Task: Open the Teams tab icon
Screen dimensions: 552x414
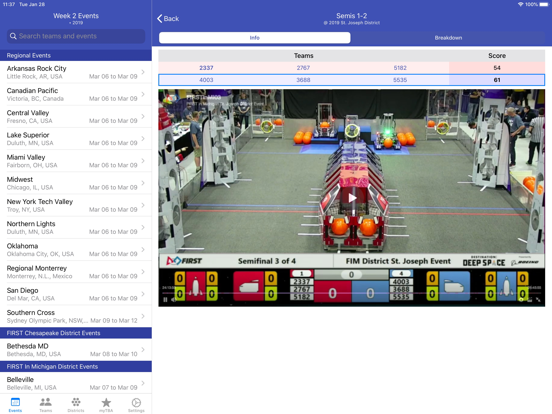Action: [x=45, y=402]
